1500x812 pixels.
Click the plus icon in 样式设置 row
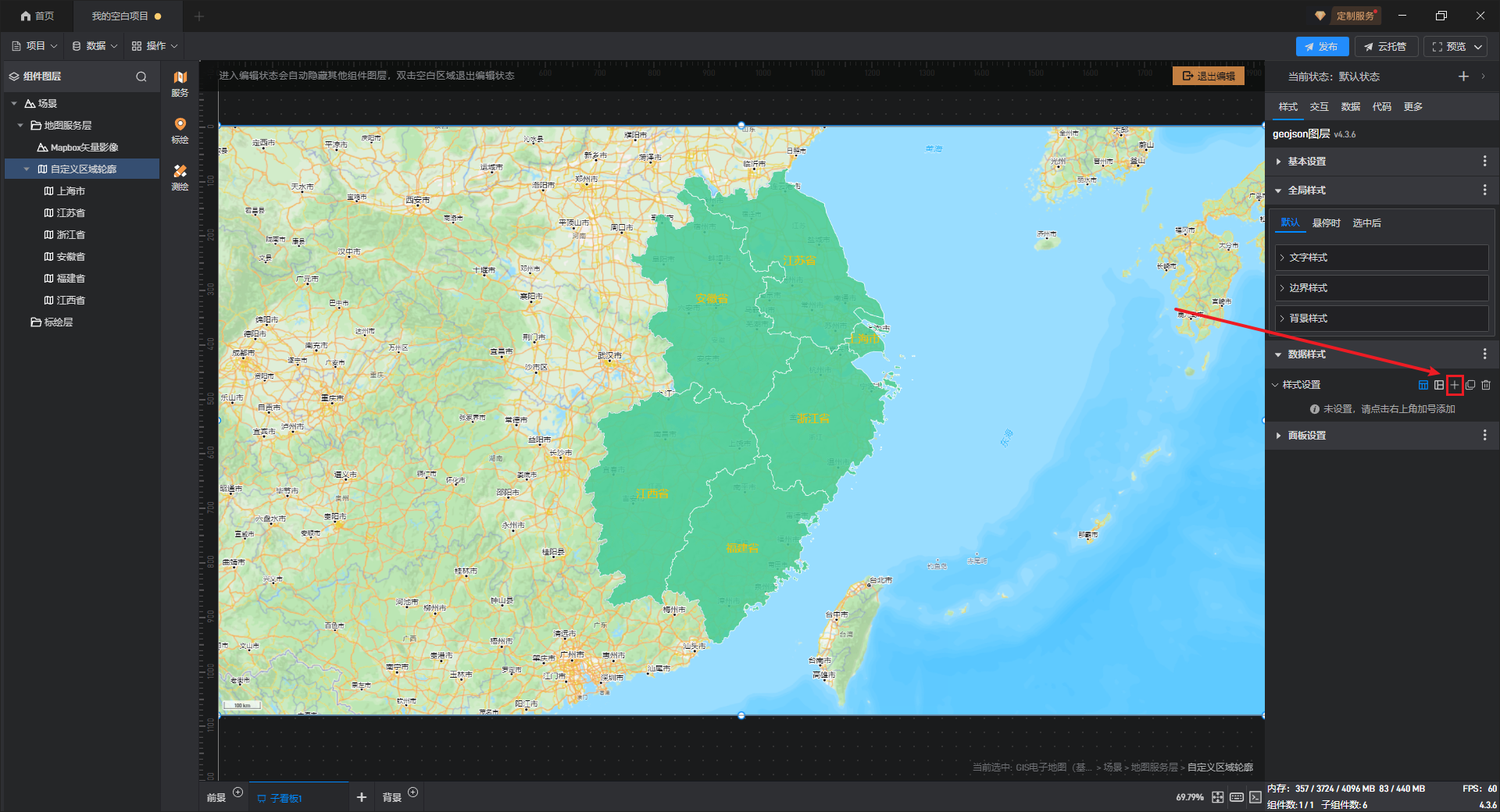(x=1454, y=385)
